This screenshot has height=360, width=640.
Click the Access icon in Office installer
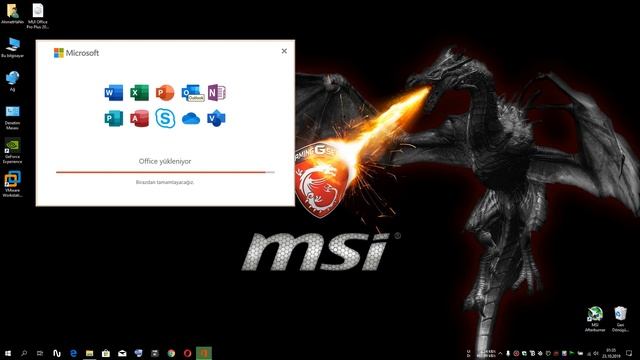[x=139, y=118]
